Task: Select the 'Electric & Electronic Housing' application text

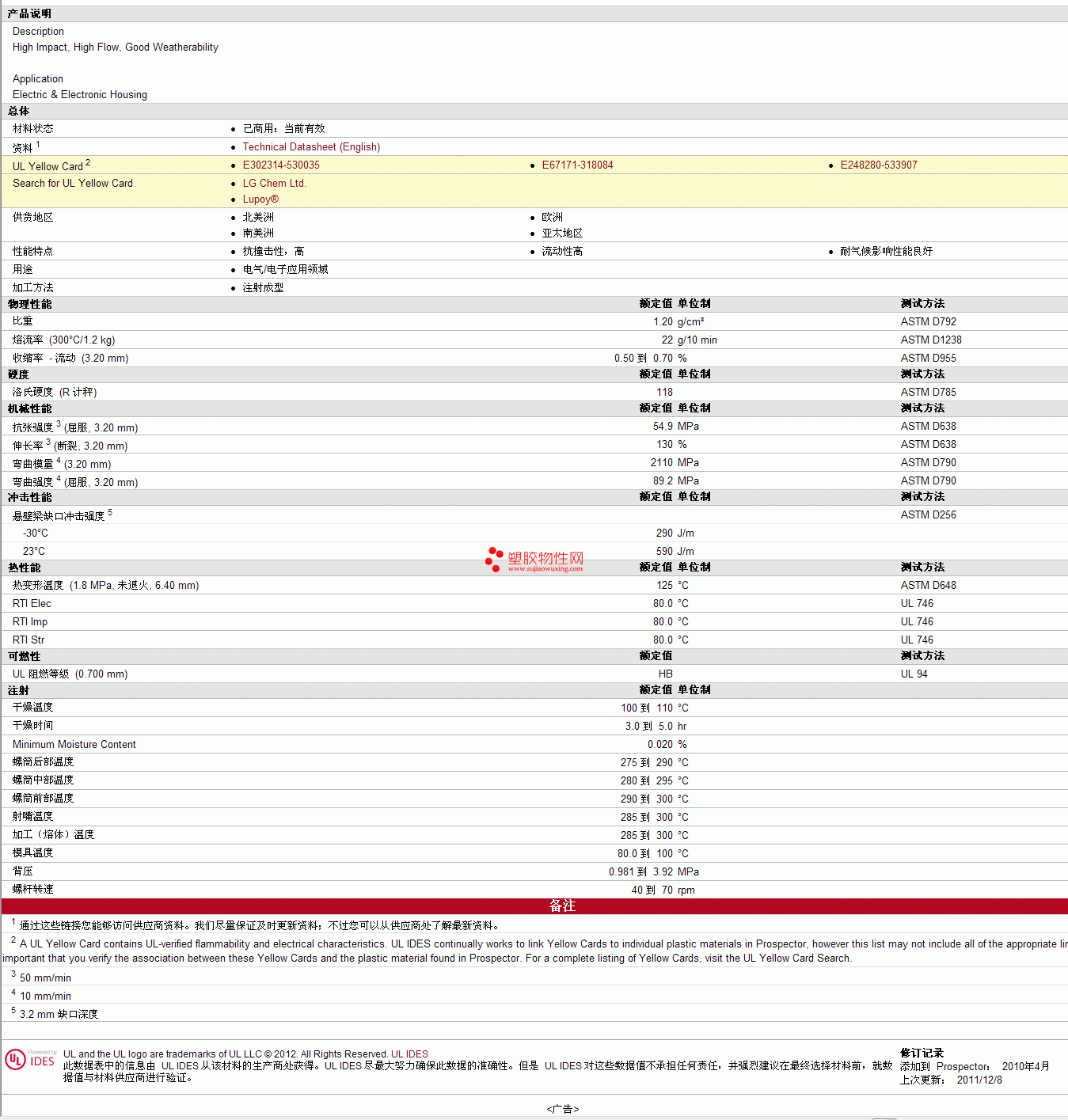Action: pyautogui.click(x=80, y=95)
